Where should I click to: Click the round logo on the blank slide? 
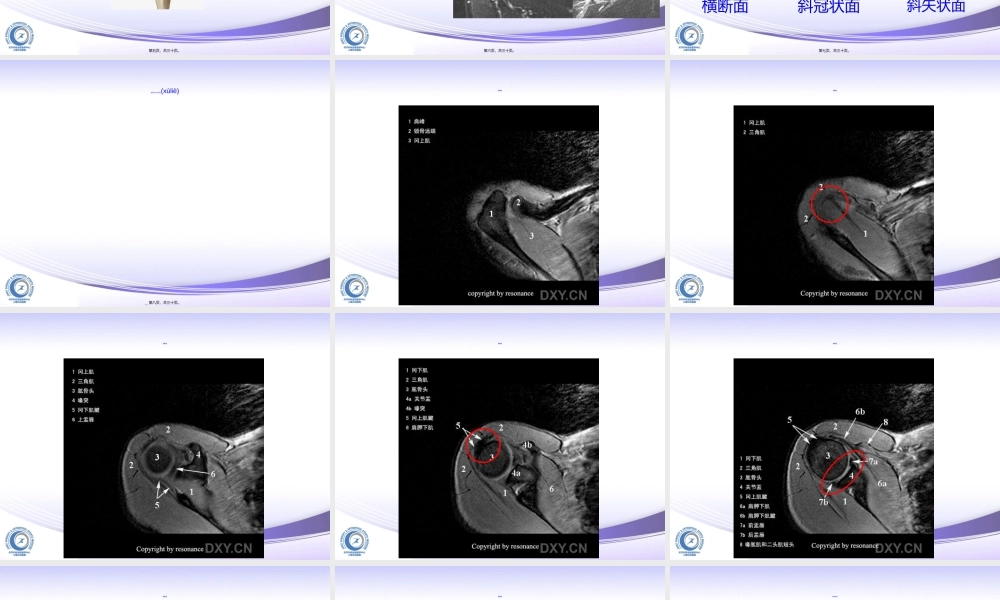click(20, 288)
